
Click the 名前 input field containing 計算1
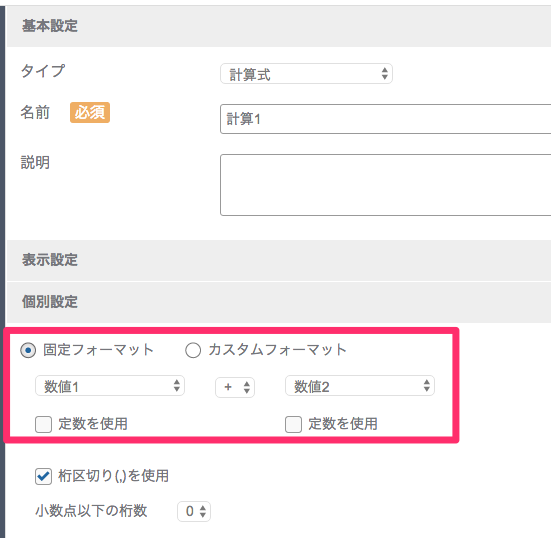click(x=385, y=119)
